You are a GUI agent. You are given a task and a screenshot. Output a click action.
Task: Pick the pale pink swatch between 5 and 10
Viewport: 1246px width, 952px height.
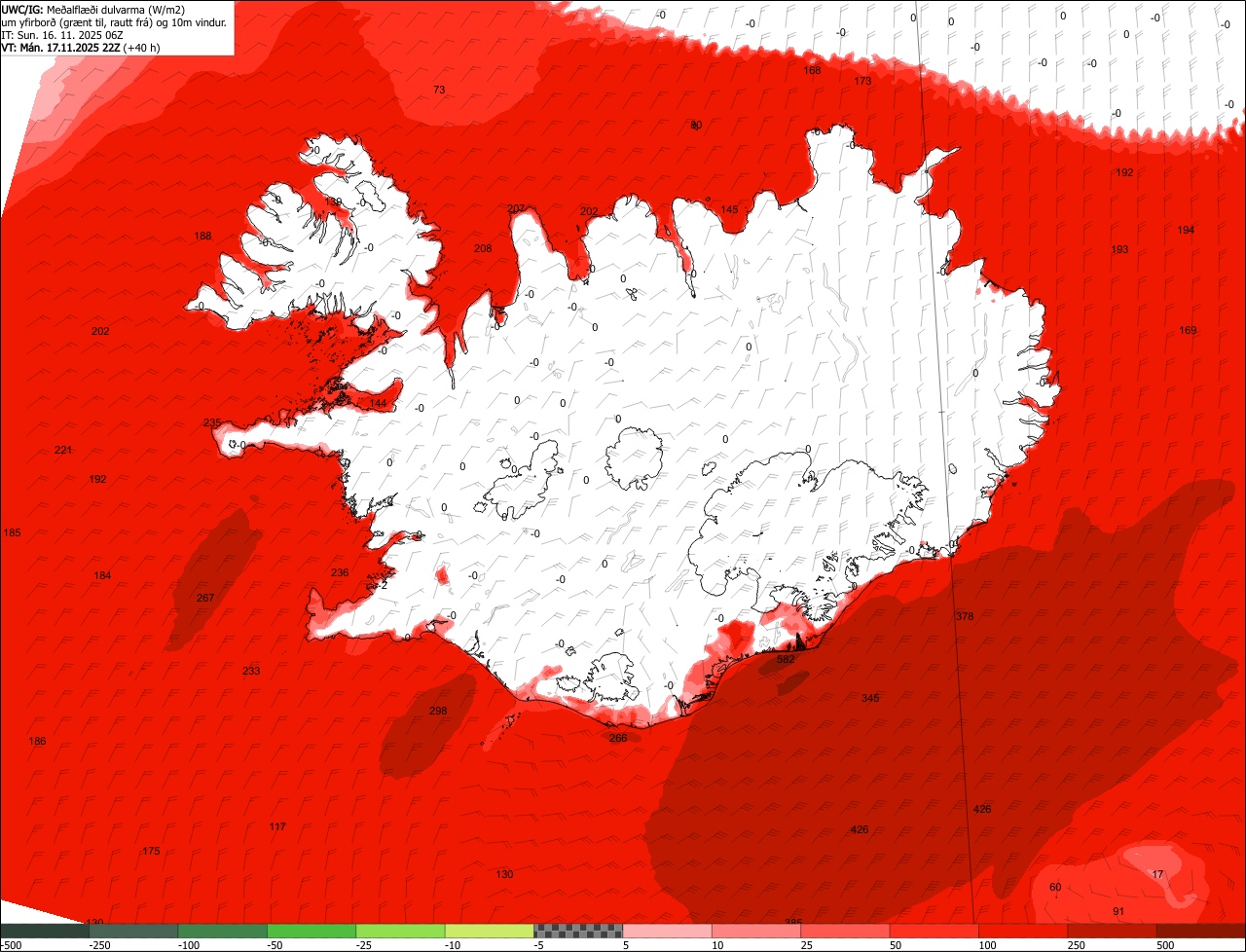click(x=668, y=931)
